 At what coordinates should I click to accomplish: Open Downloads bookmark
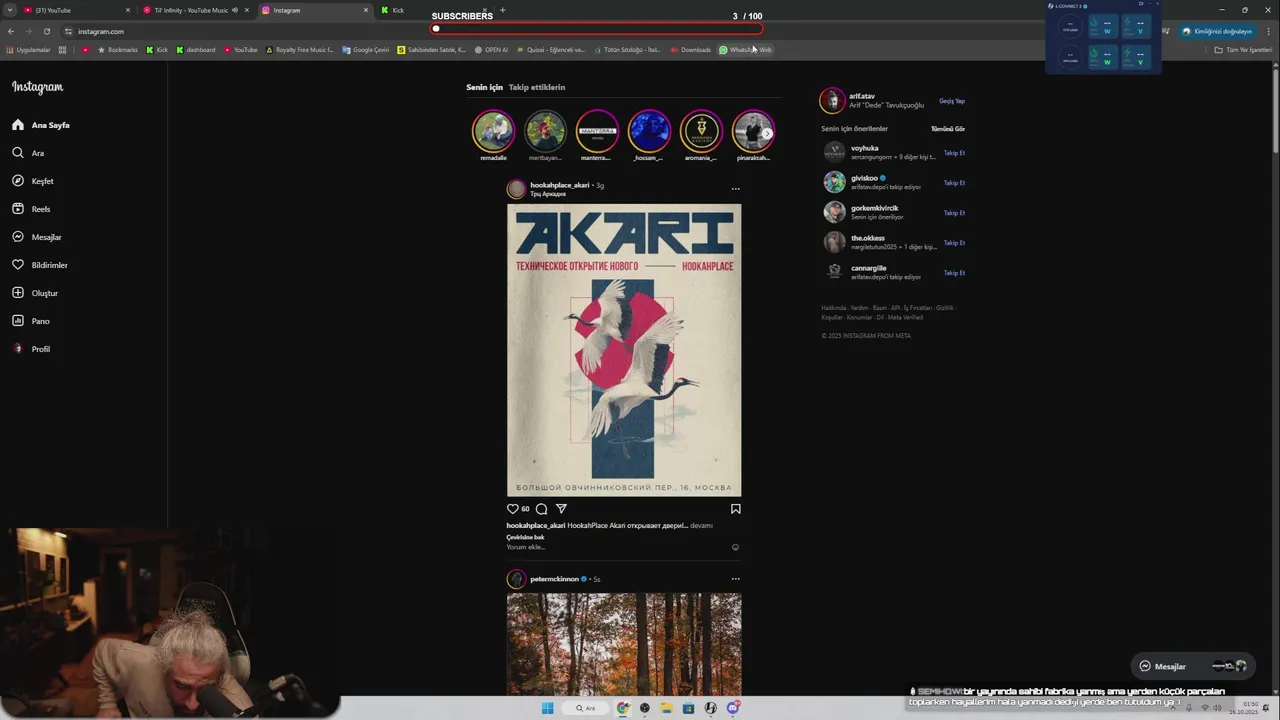pos(691,50)
